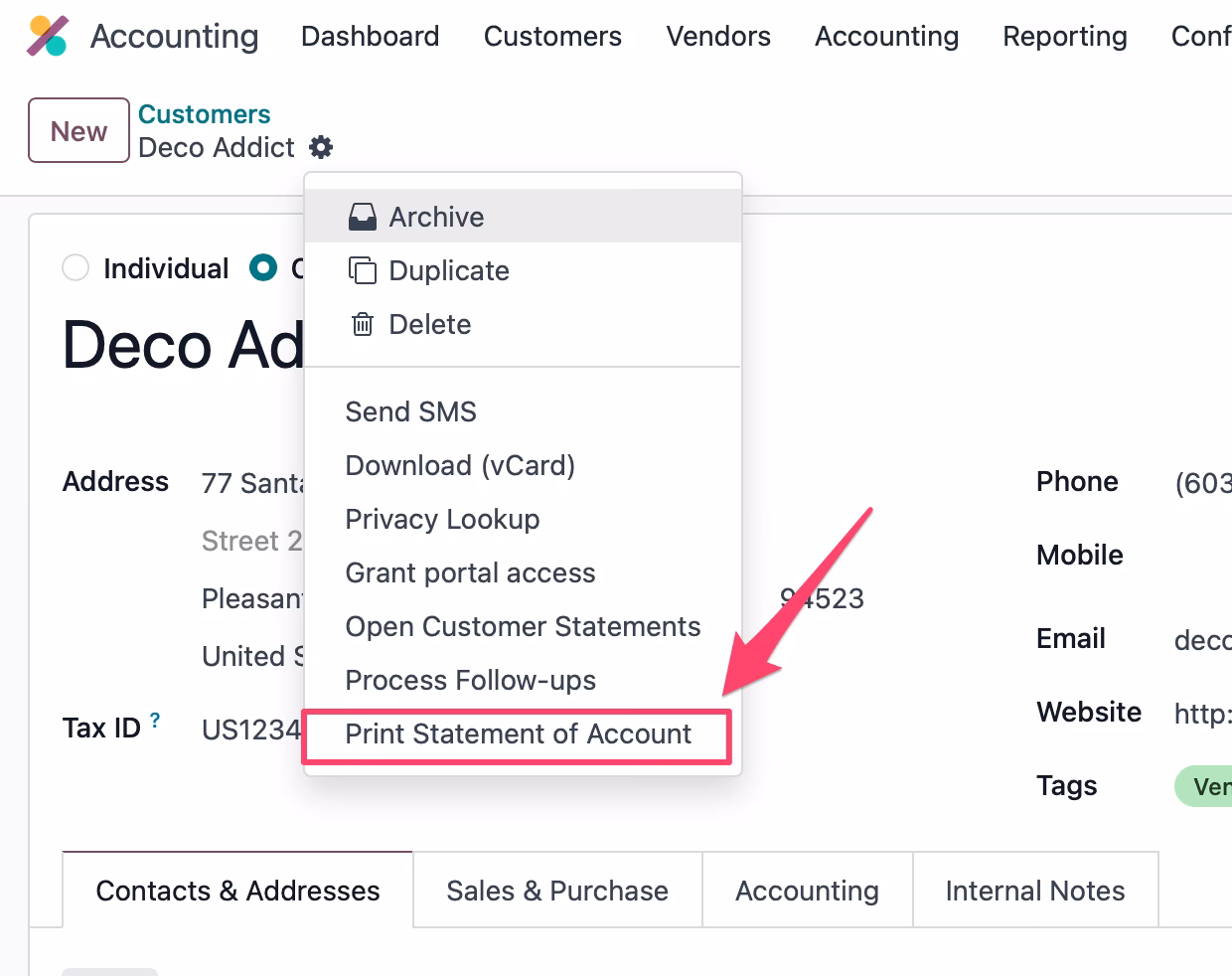Expand the Vendors top menu

coord(718,36)
